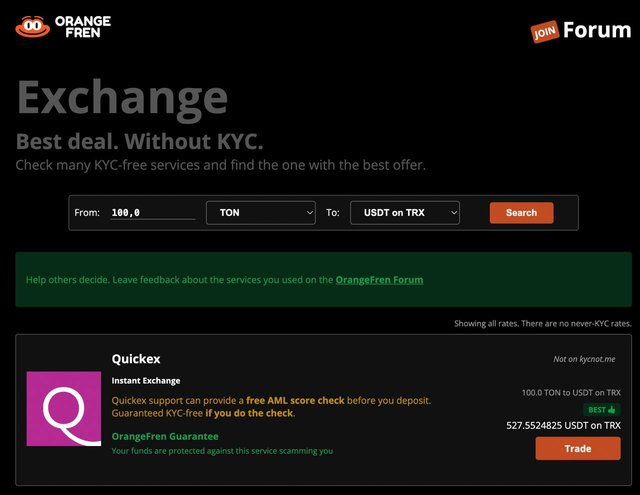Focus the From amount input field

[x=153, y=213]
